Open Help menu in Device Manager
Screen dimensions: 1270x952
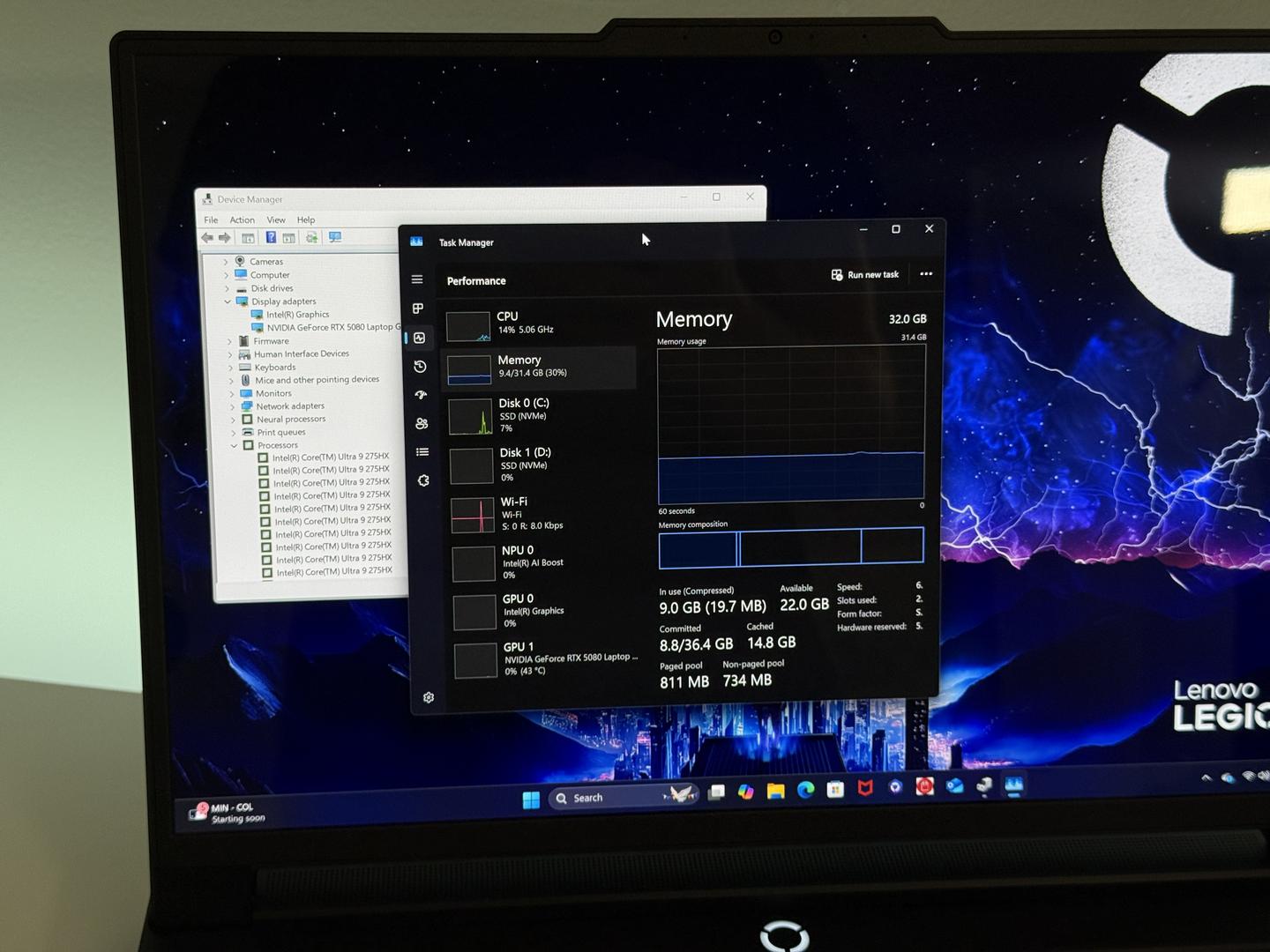coord(306,219)
